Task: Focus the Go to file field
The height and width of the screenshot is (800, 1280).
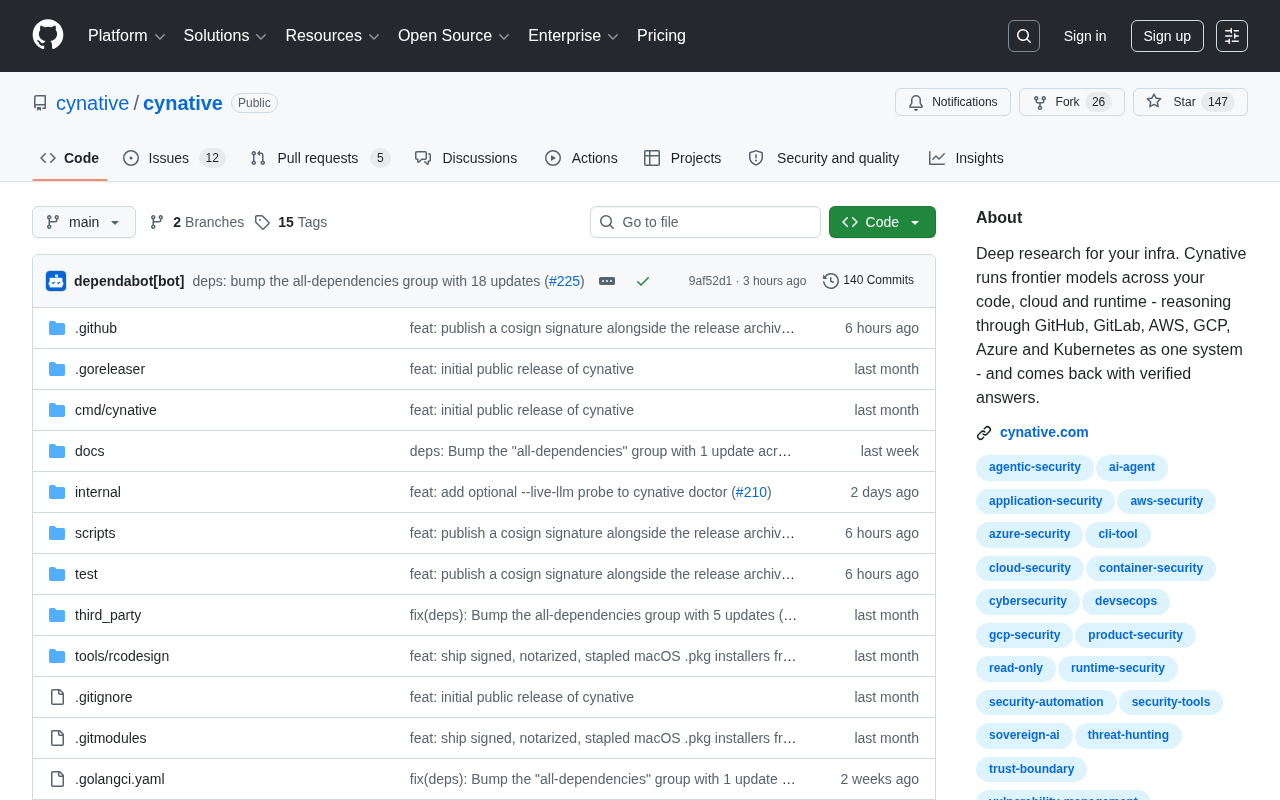Action: click(x=705, y=222)
